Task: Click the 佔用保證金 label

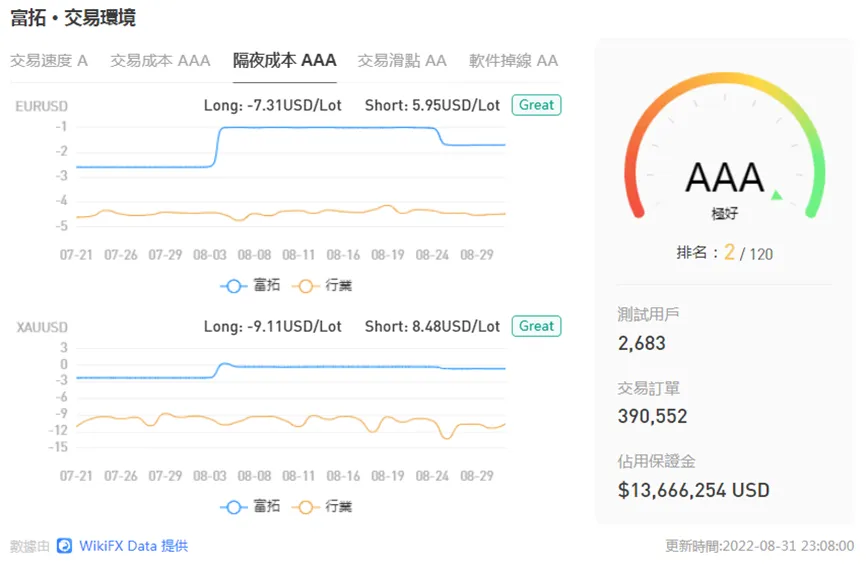Action: tap(656, 461)
